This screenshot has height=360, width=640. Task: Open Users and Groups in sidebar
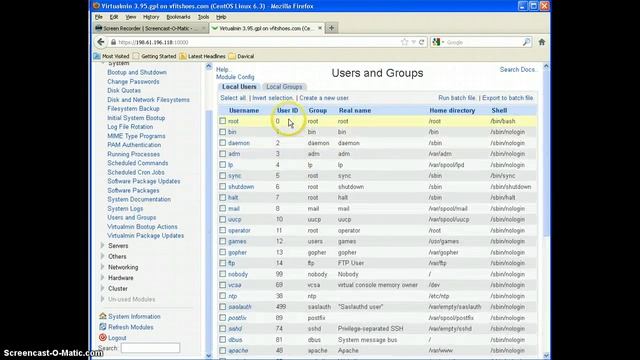[131, 218]
